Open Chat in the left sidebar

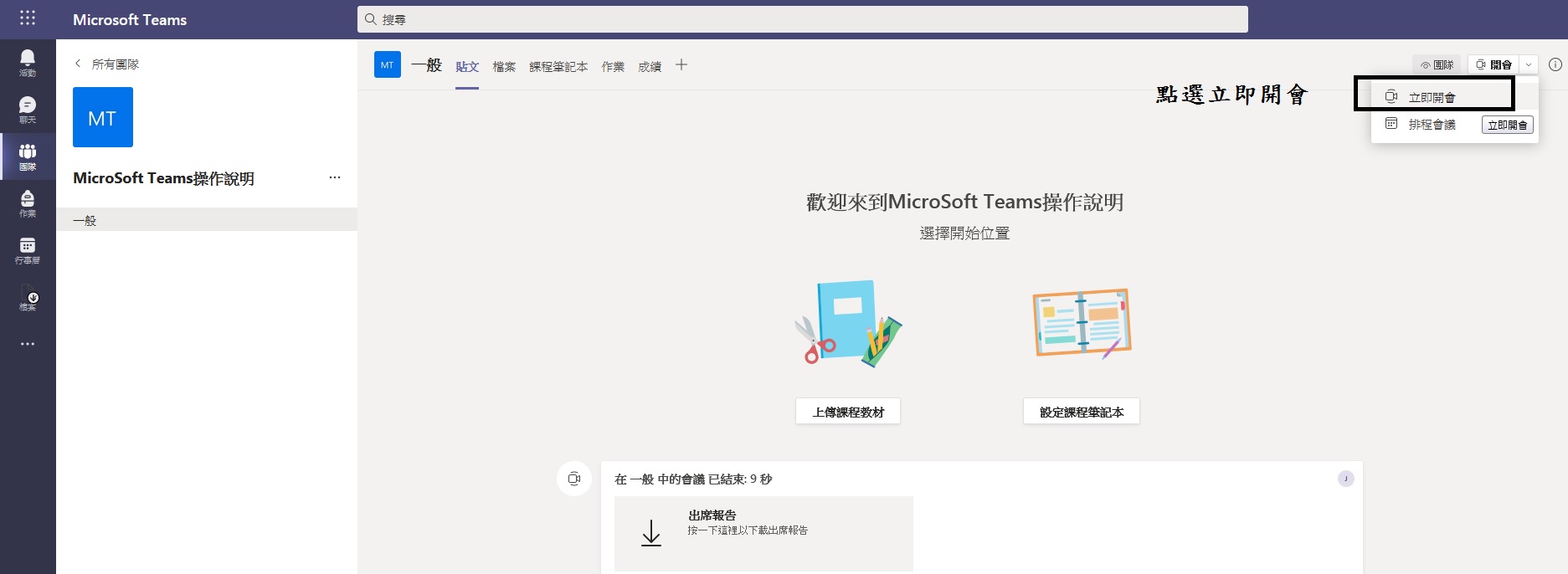coord(28,109)
